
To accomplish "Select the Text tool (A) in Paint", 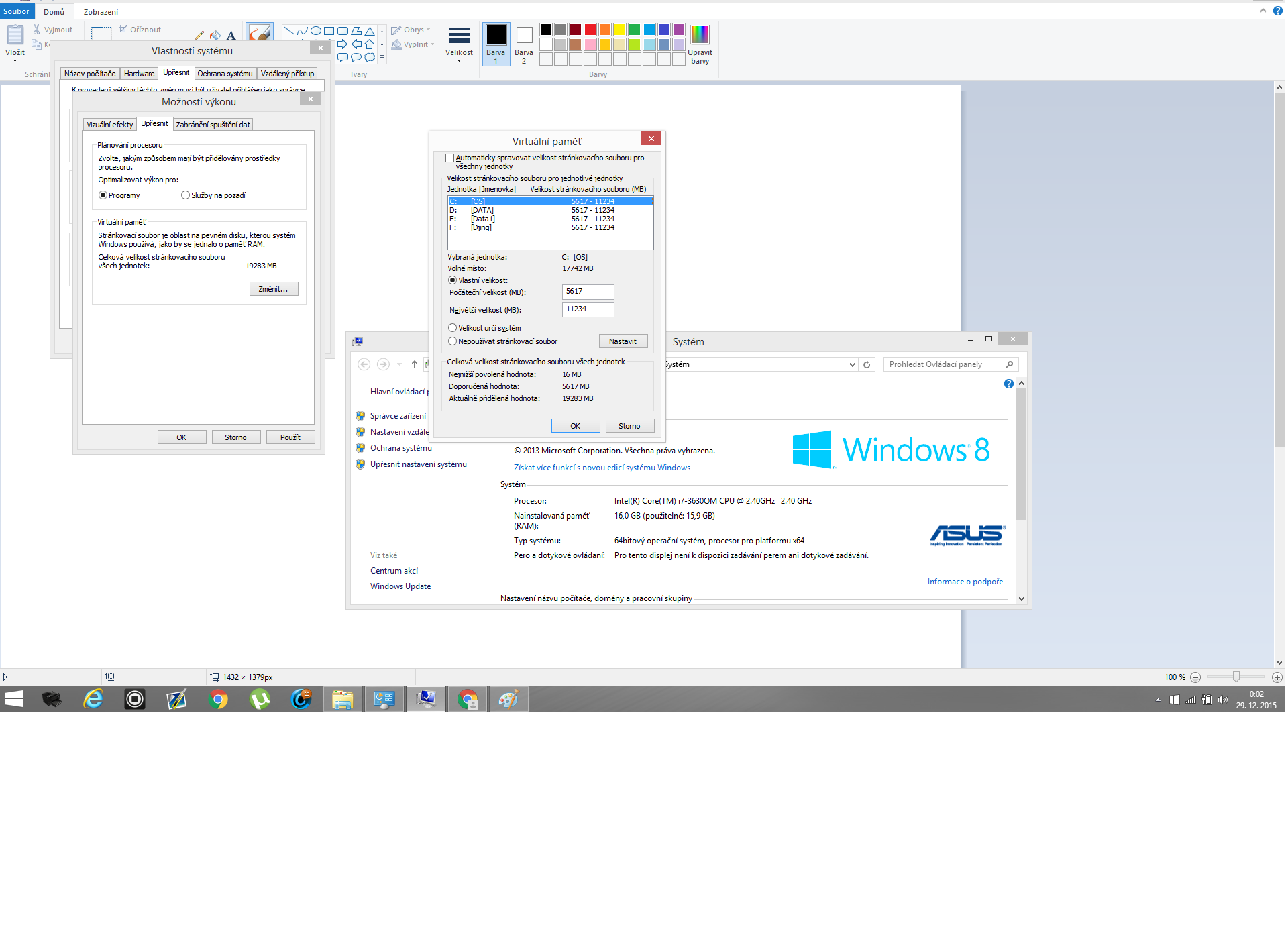I will click(x=231, y=35).
